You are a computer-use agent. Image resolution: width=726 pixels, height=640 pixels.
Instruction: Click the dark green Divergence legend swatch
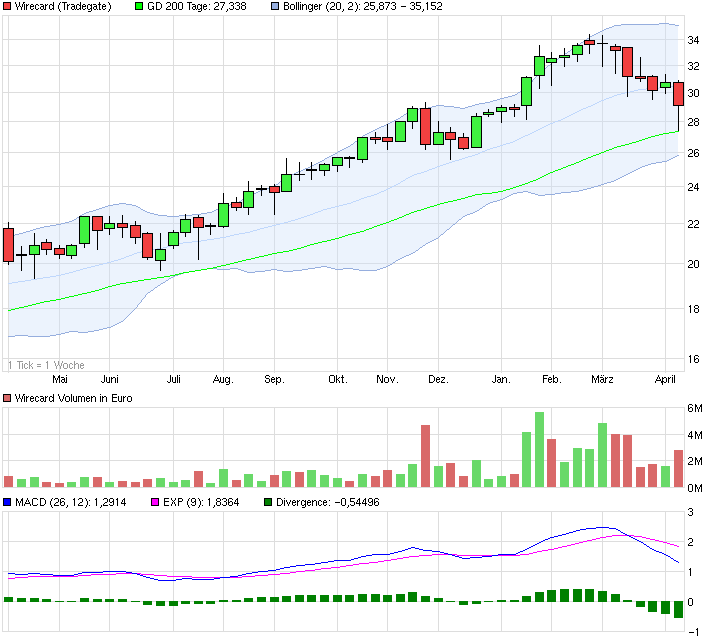tap(268, 502)
